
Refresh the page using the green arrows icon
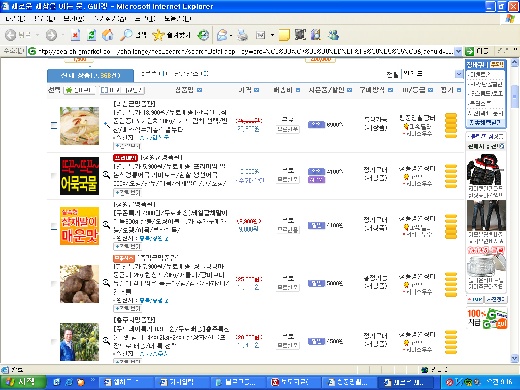92,35
